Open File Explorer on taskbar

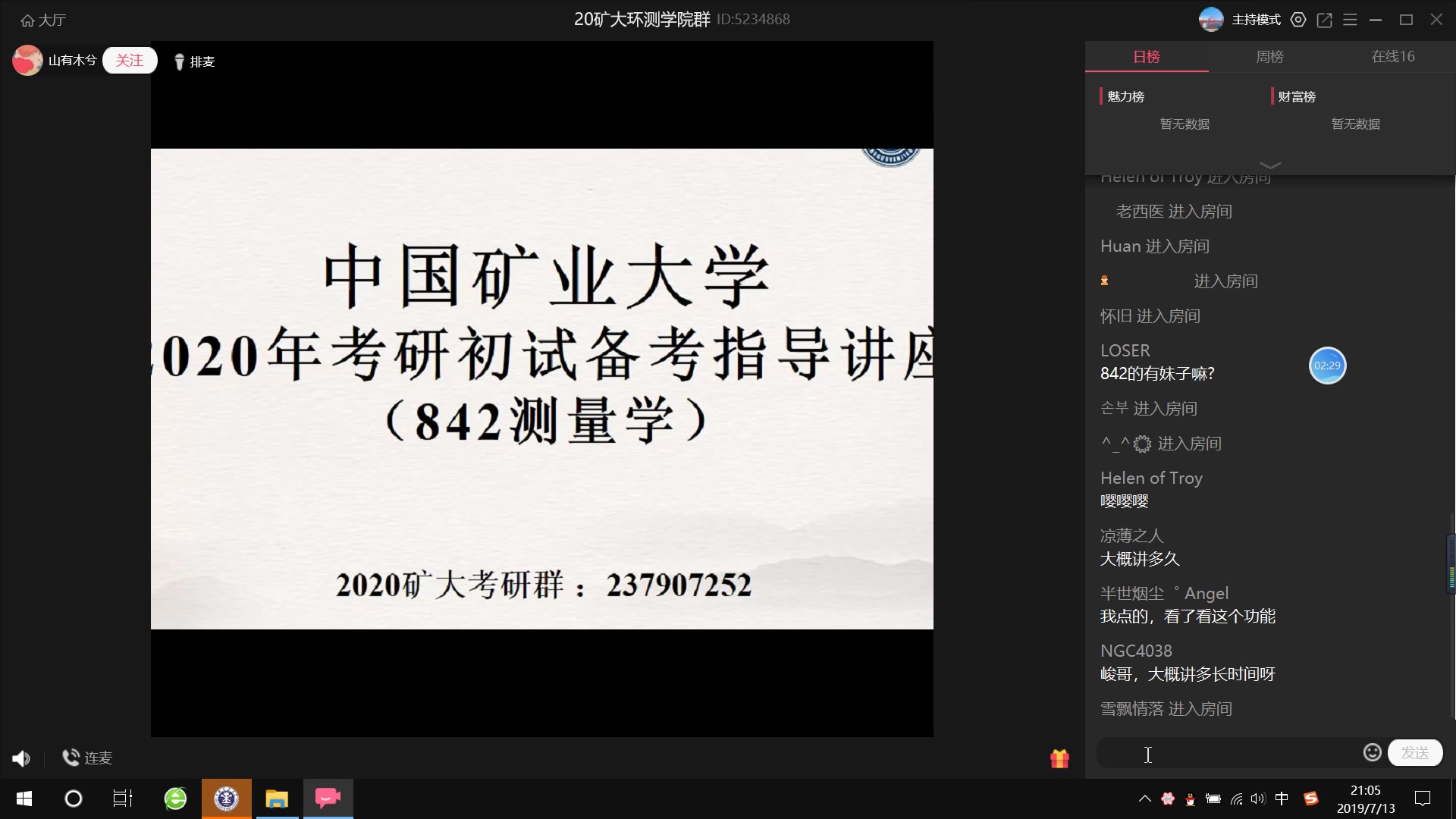pyautogui.click(x=277, y=799)
